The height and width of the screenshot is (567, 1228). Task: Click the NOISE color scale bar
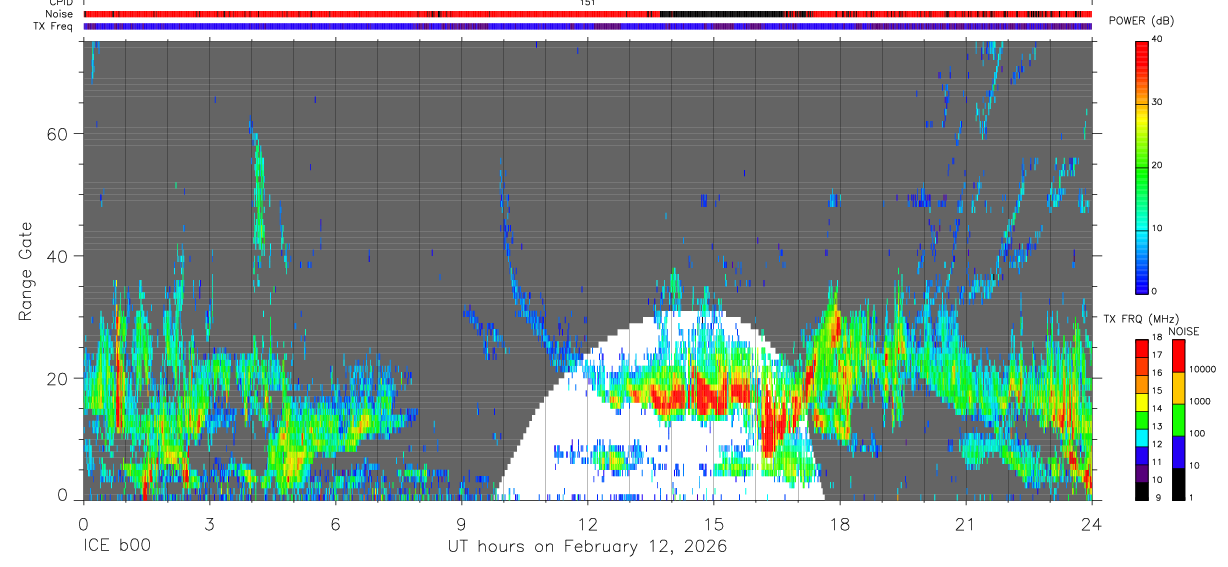pos(1180,420)
